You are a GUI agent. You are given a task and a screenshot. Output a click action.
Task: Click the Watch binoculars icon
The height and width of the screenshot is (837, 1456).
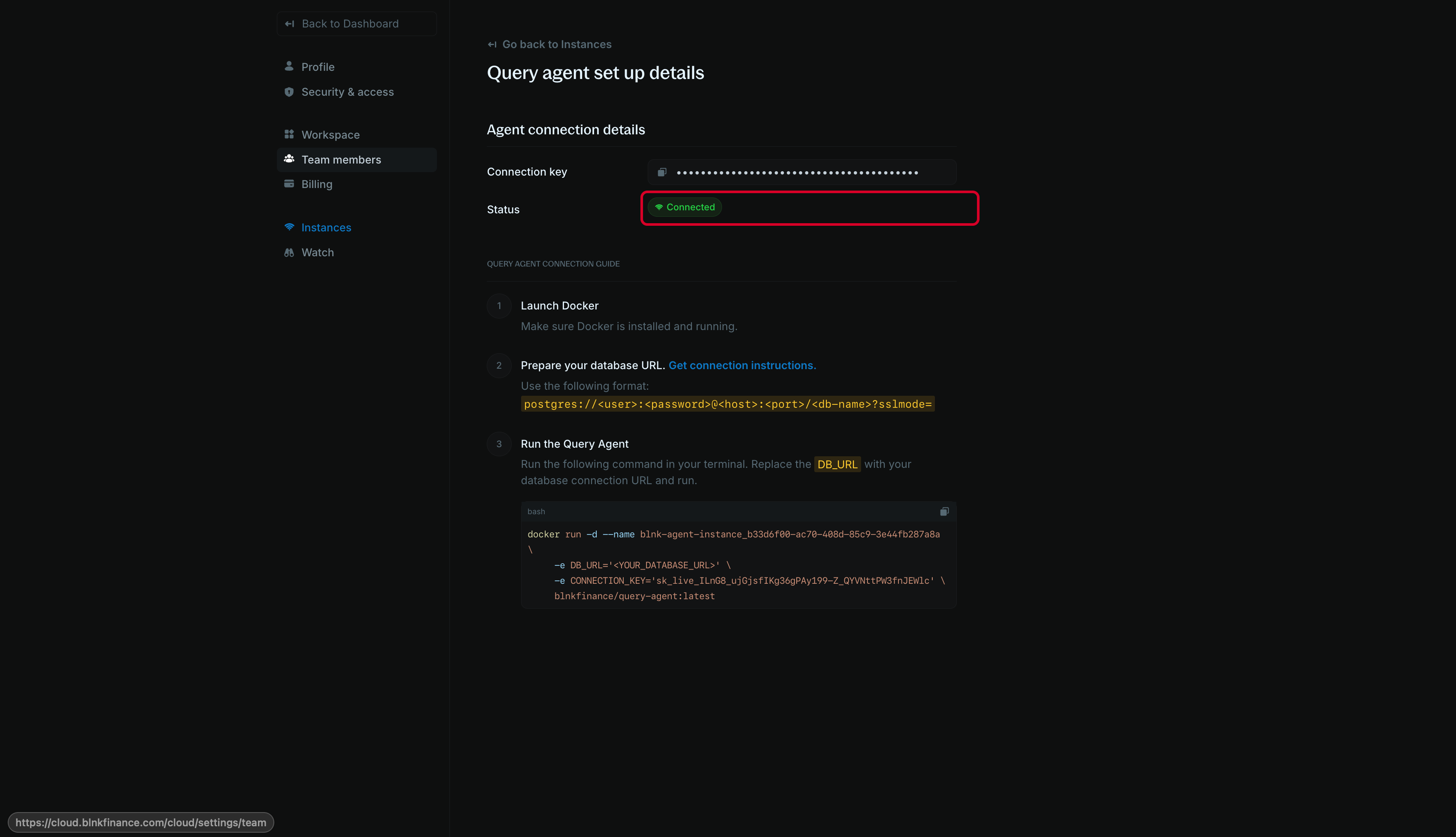pyautogui.click(x=289, y=252)
